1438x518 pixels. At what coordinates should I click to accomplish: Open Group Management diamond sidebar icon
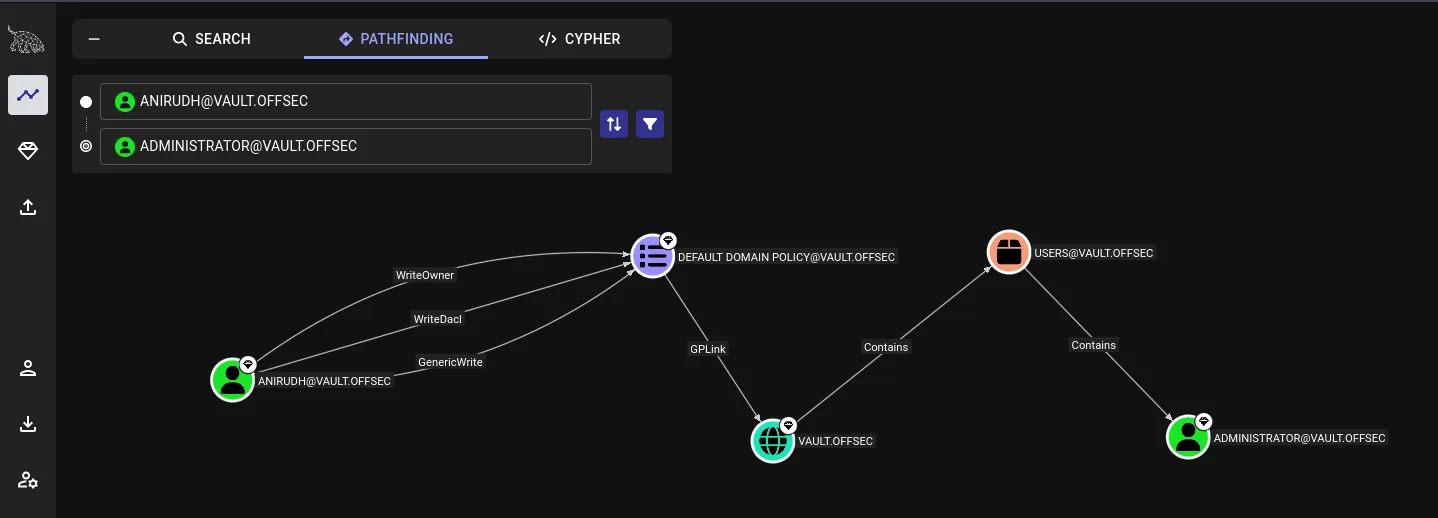28,151
